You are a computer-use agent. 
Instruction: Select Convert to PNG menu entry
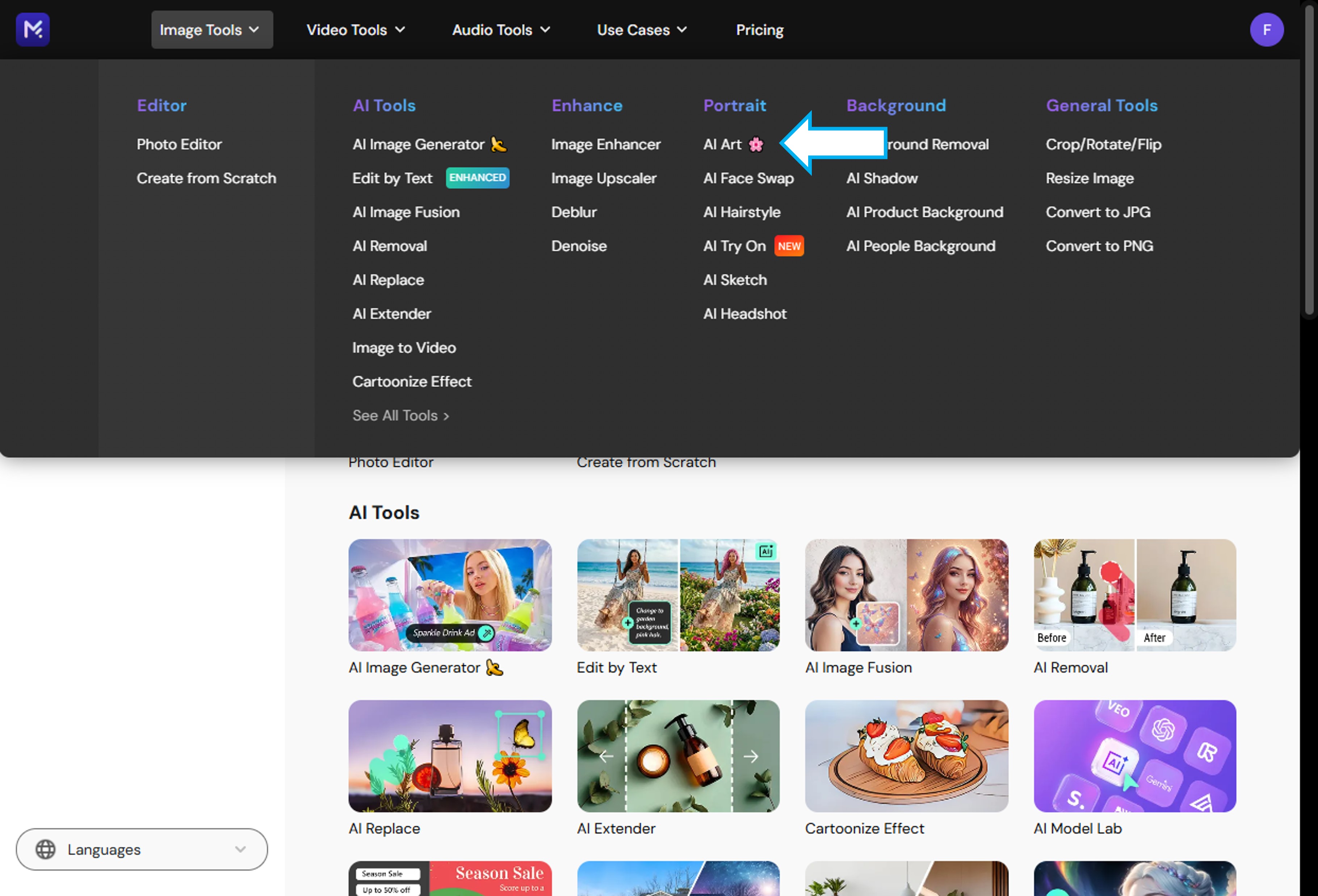1099,246
